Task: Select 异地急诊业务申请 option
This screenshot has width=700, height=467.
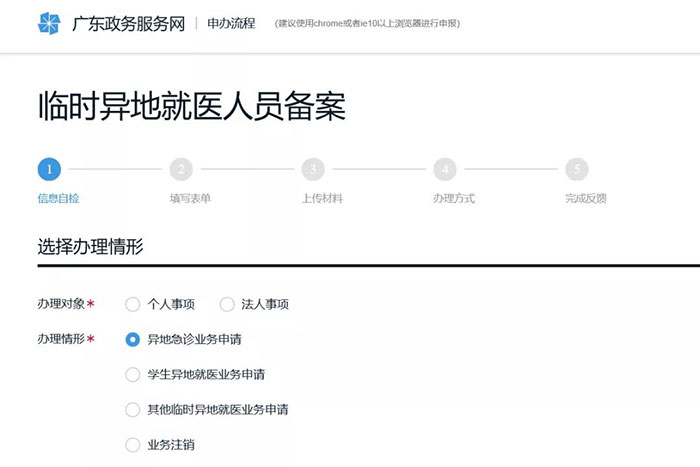Action: point(133,339)
